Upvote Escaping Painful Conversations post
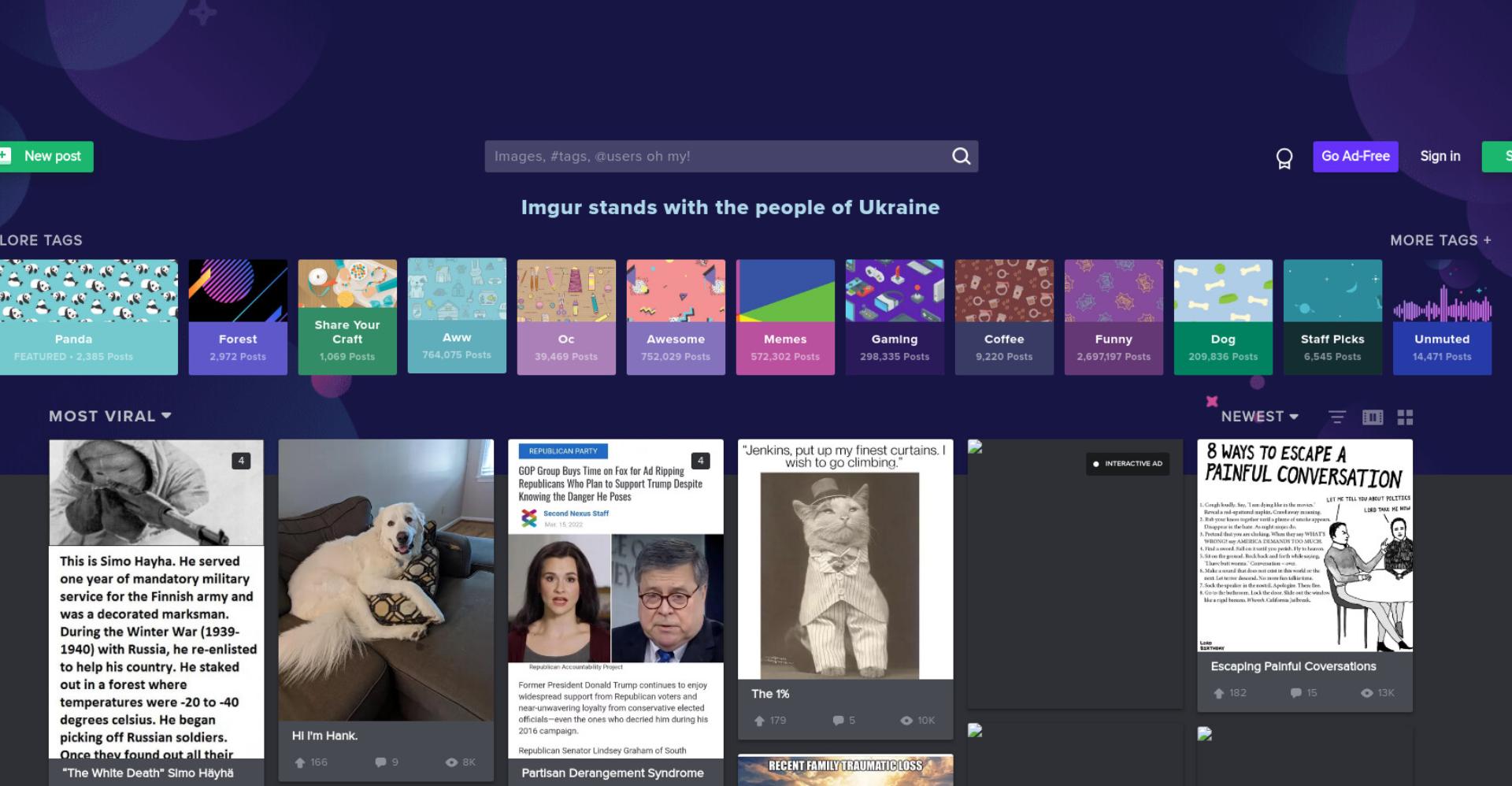Viewport: 1512px width, 786px height. (x=1219, y=693)
